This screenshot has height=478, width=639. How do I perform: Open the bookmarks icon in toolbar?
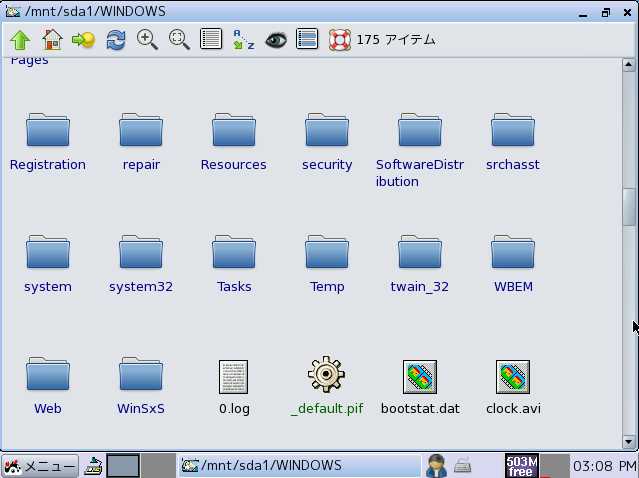[83, 40]
